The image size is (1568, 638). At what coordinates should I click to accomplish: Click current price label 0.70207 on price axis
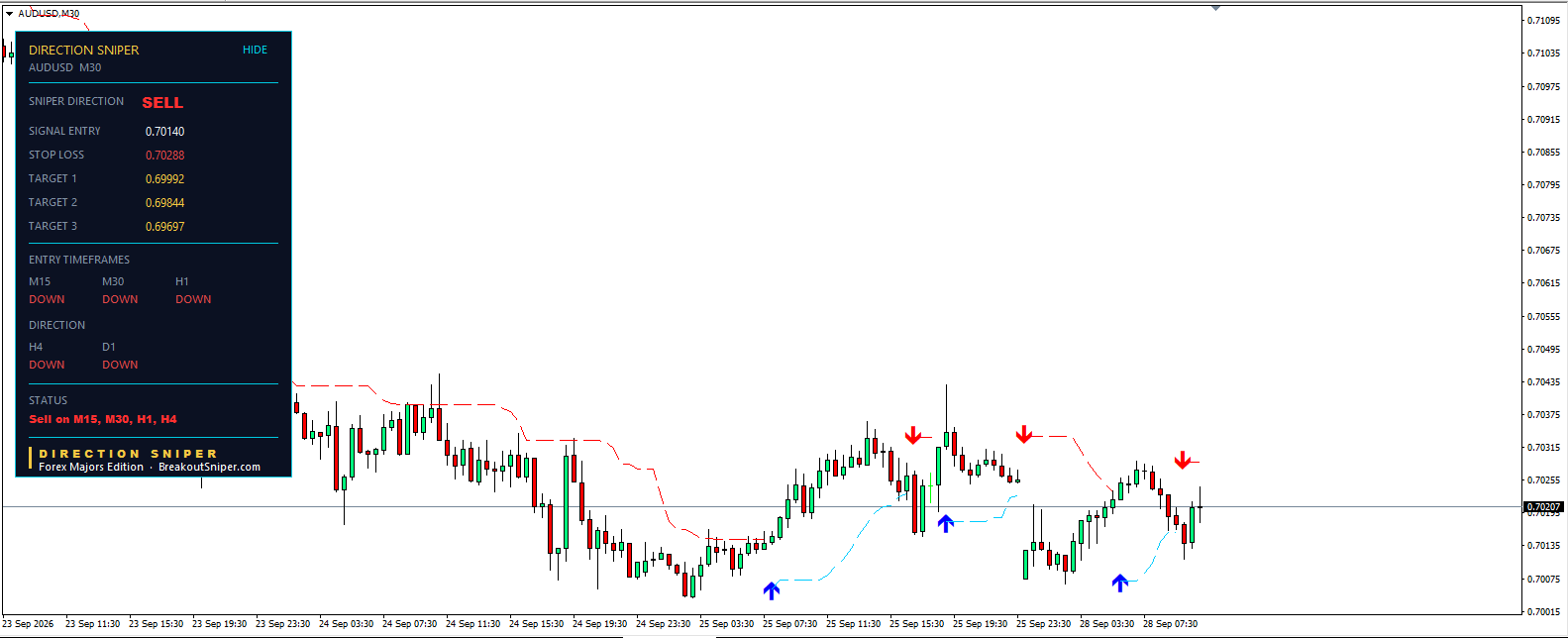click(x=1543, y=507)
